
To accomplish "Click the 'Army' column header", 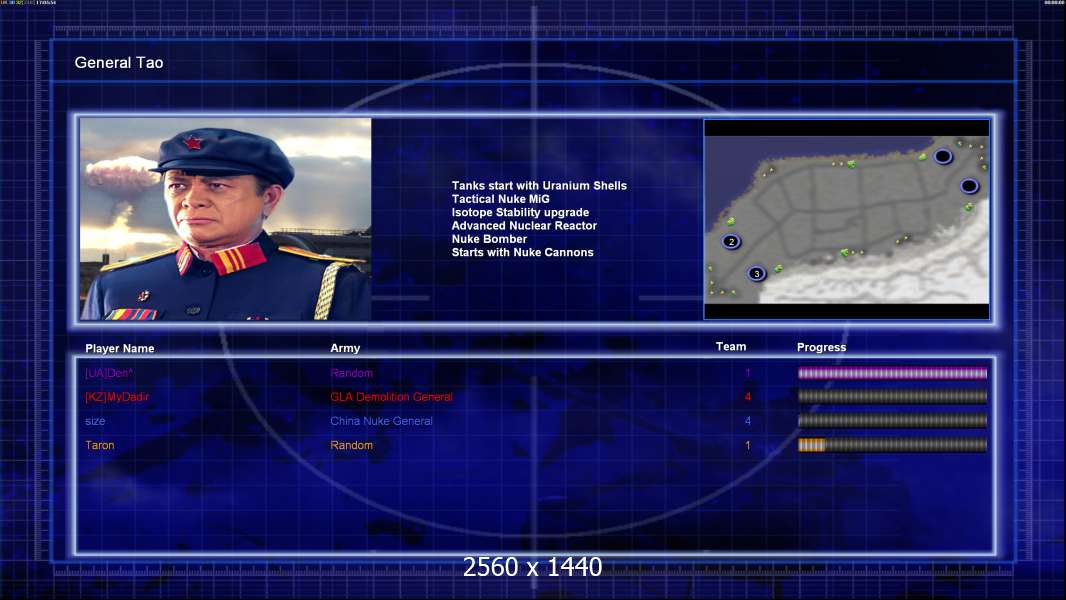I will tap(345, 348).
